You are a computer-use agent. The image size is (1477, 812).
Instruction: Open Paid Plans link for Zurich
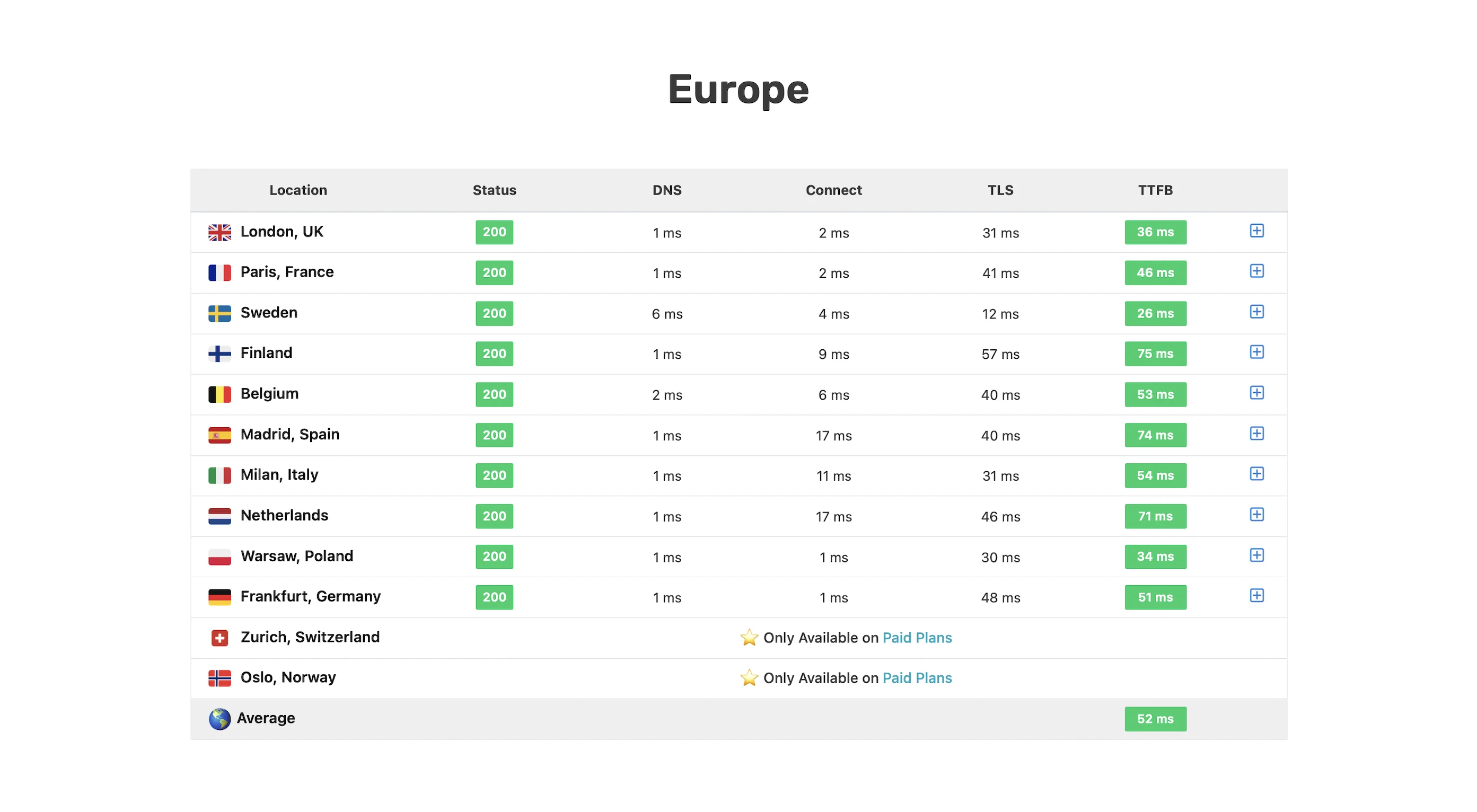click(x=916, y=638)
